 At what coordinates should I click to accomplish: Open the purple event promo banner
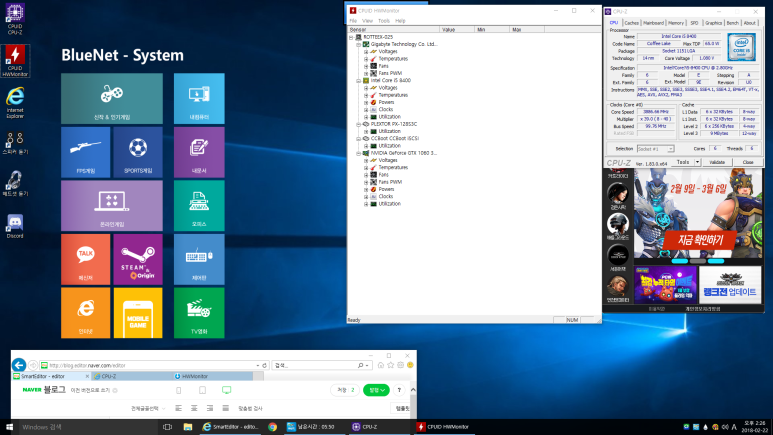point(666,285)
